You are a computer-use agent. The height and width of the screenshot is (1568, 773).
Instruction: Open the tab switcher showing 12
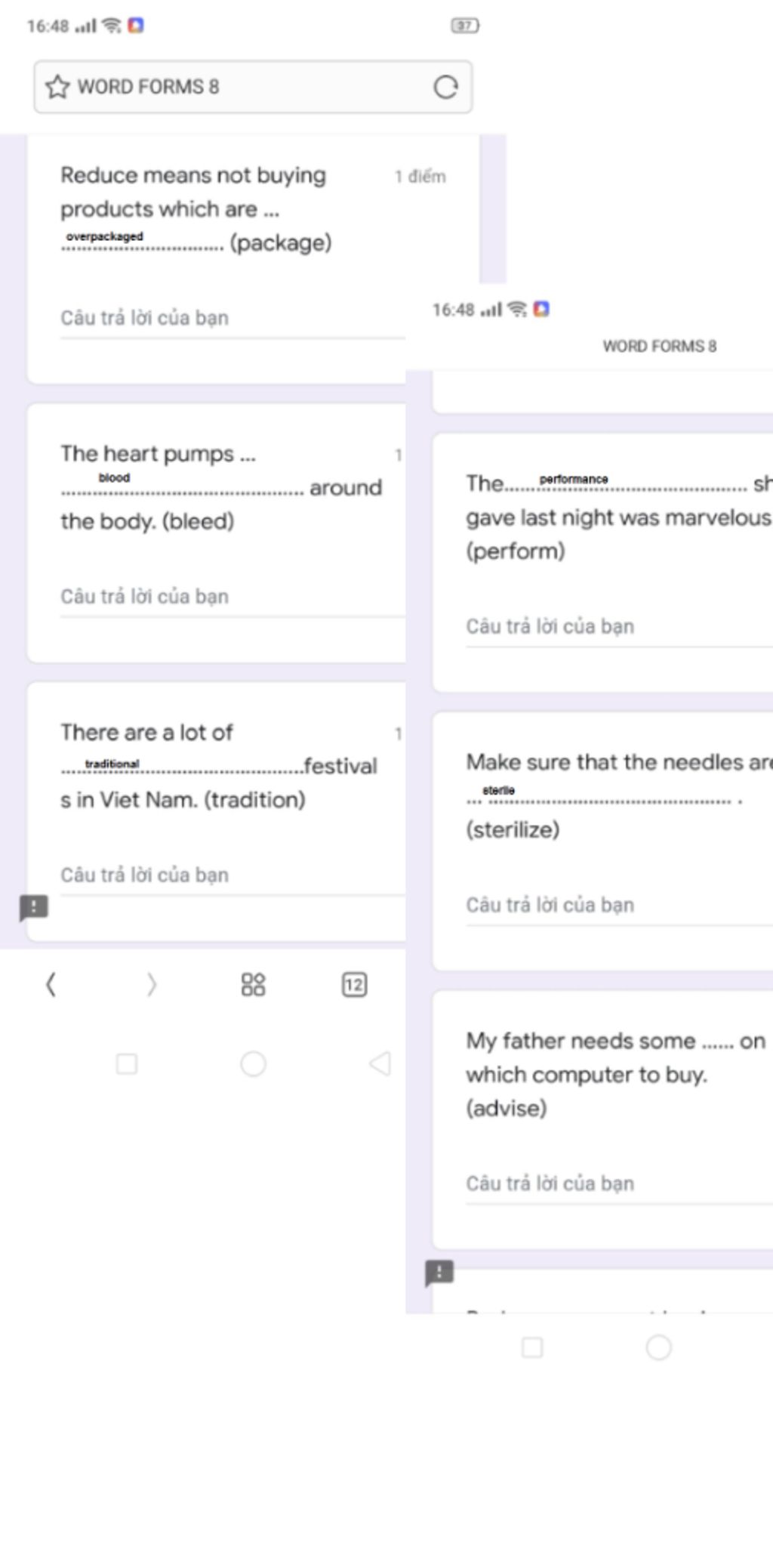point(354,984)
